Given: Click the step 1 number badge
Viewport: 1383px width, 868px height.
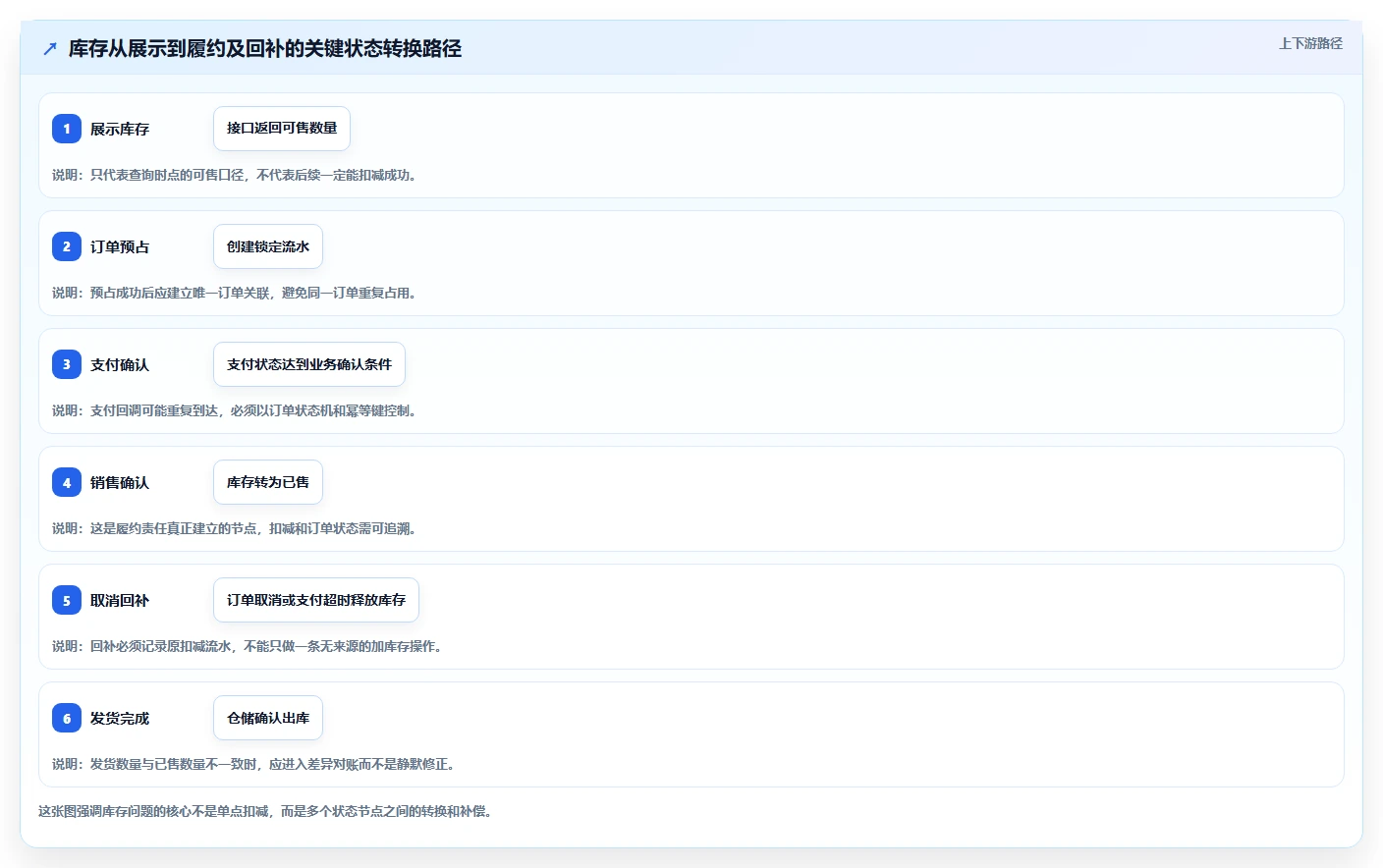Looking at the screenshot, I should tap(67, 129).
